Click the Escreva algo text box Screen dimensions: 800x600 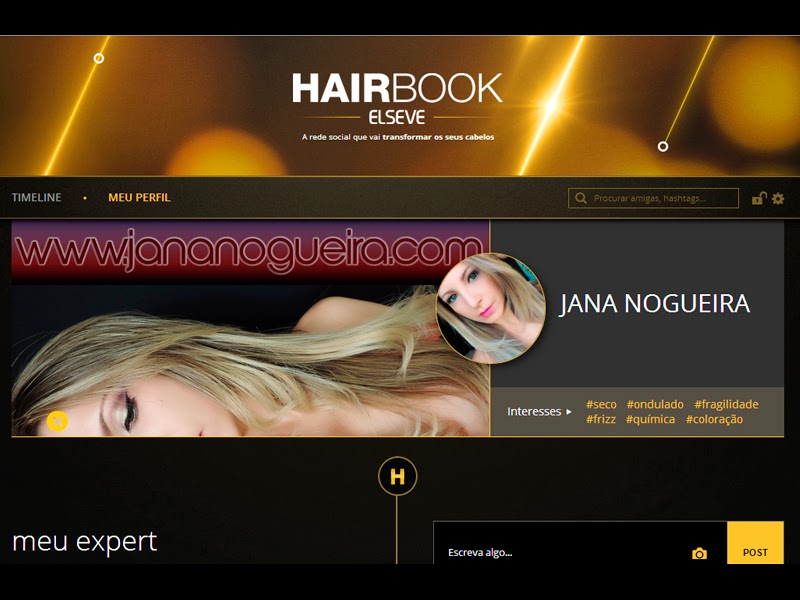[x=580, y=543]
